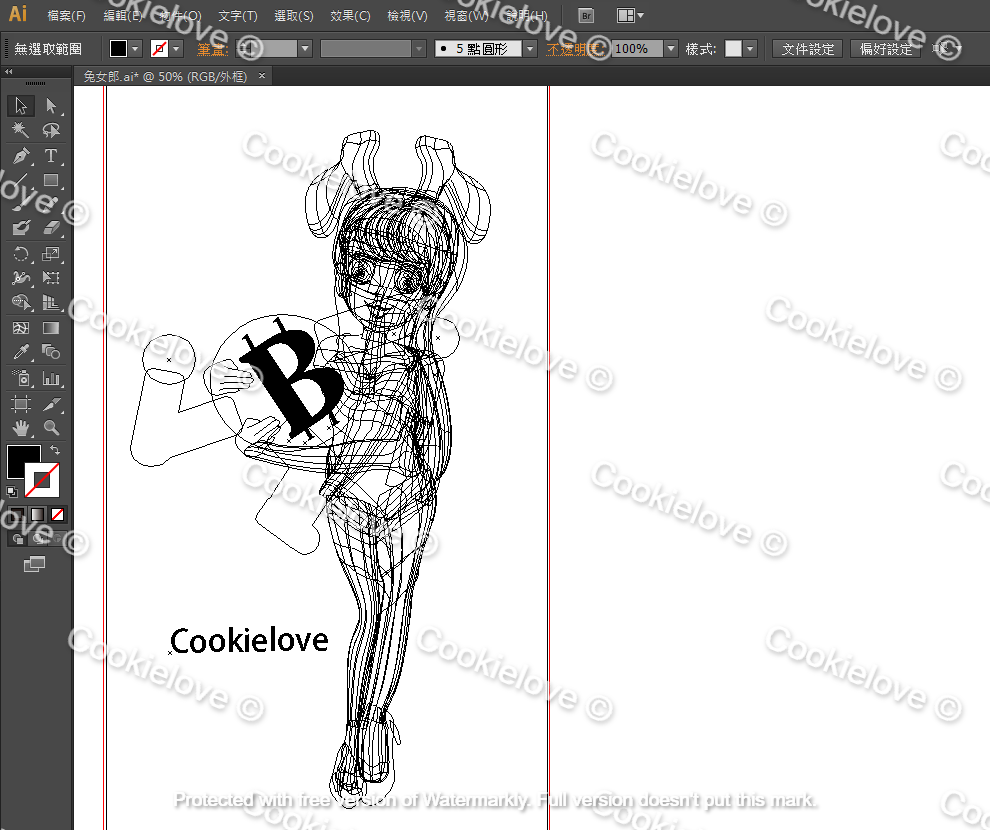Image resolution: width=990 pixels, height=830 pixels.
Task: Switch to Color fill mode button
Action: 17,514
